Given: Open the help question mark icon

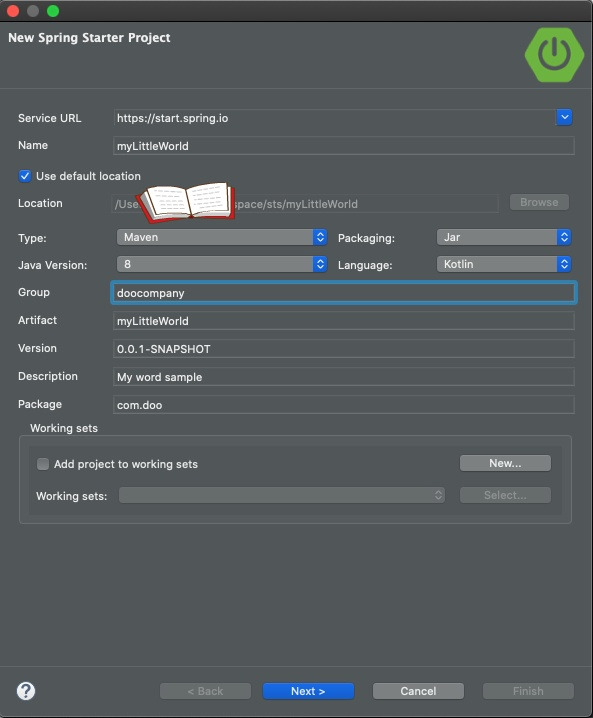Looking at the screenshot, I should pyautogui.click(x=26, y=691).
